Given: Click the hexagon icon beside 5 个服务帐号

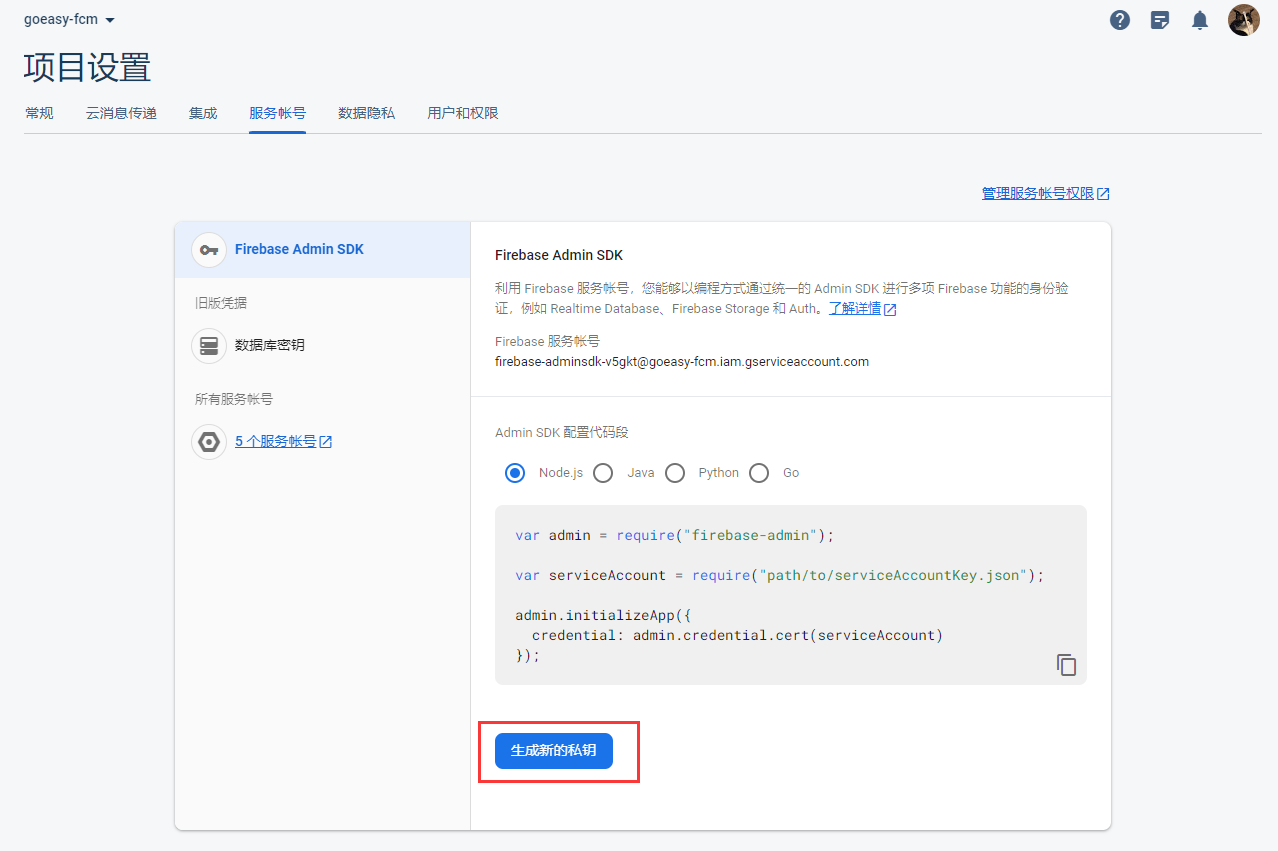Looking at the screenshot, I should tap(209, 441).
